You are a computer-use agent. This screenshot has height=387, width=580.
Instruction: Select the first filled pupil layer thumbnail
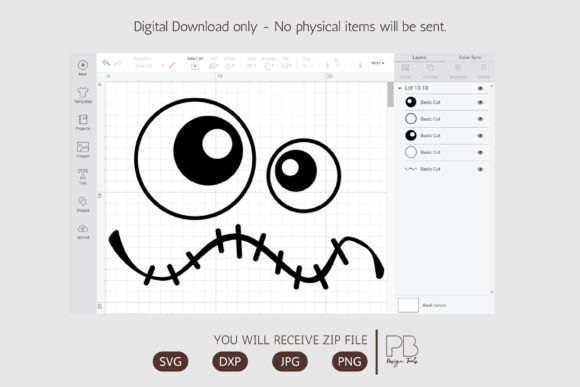(x=411, y=102)
